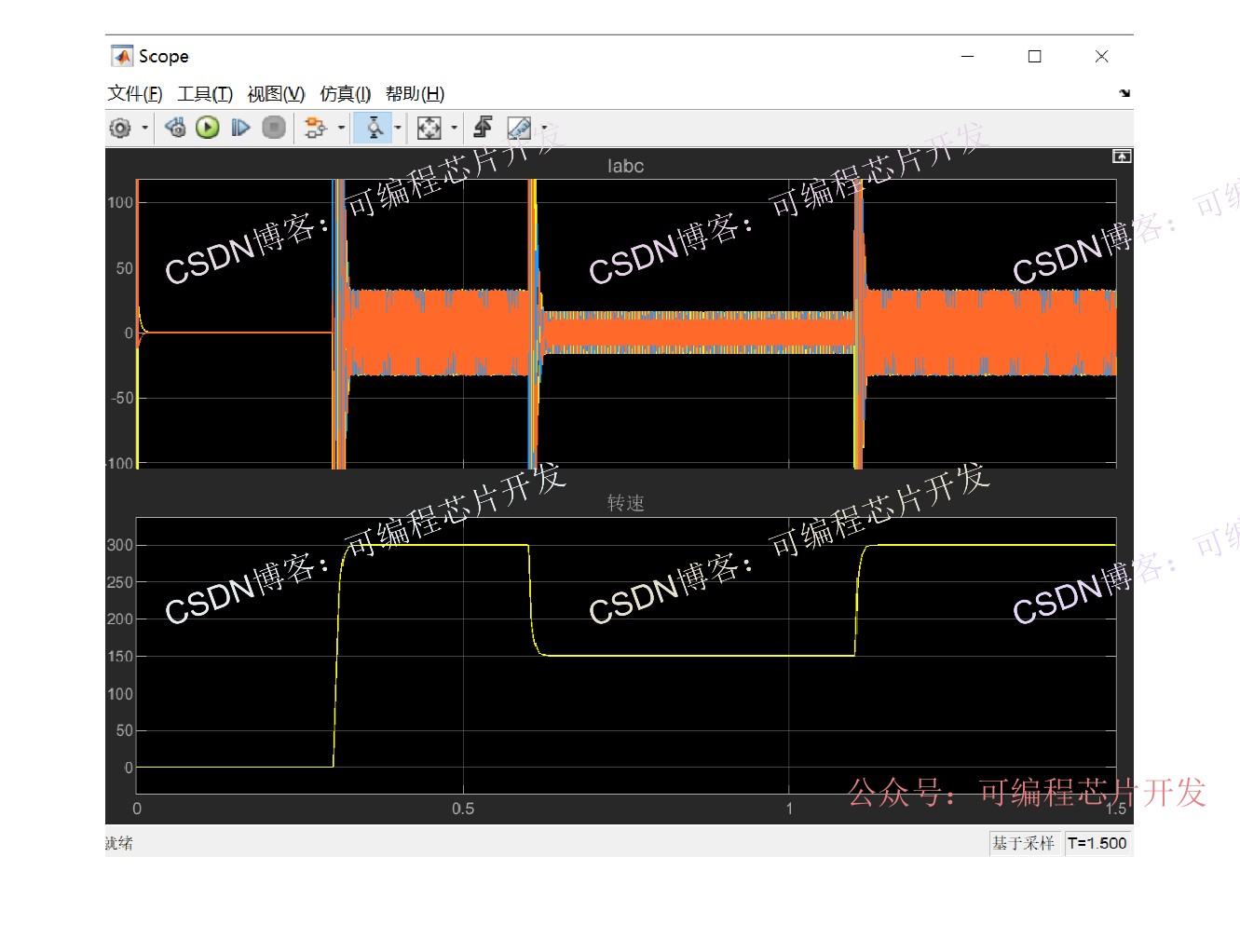1240x952 pixels.
Task: Click the dock scope arrow at menu bar right
Action: point(1124,93)
